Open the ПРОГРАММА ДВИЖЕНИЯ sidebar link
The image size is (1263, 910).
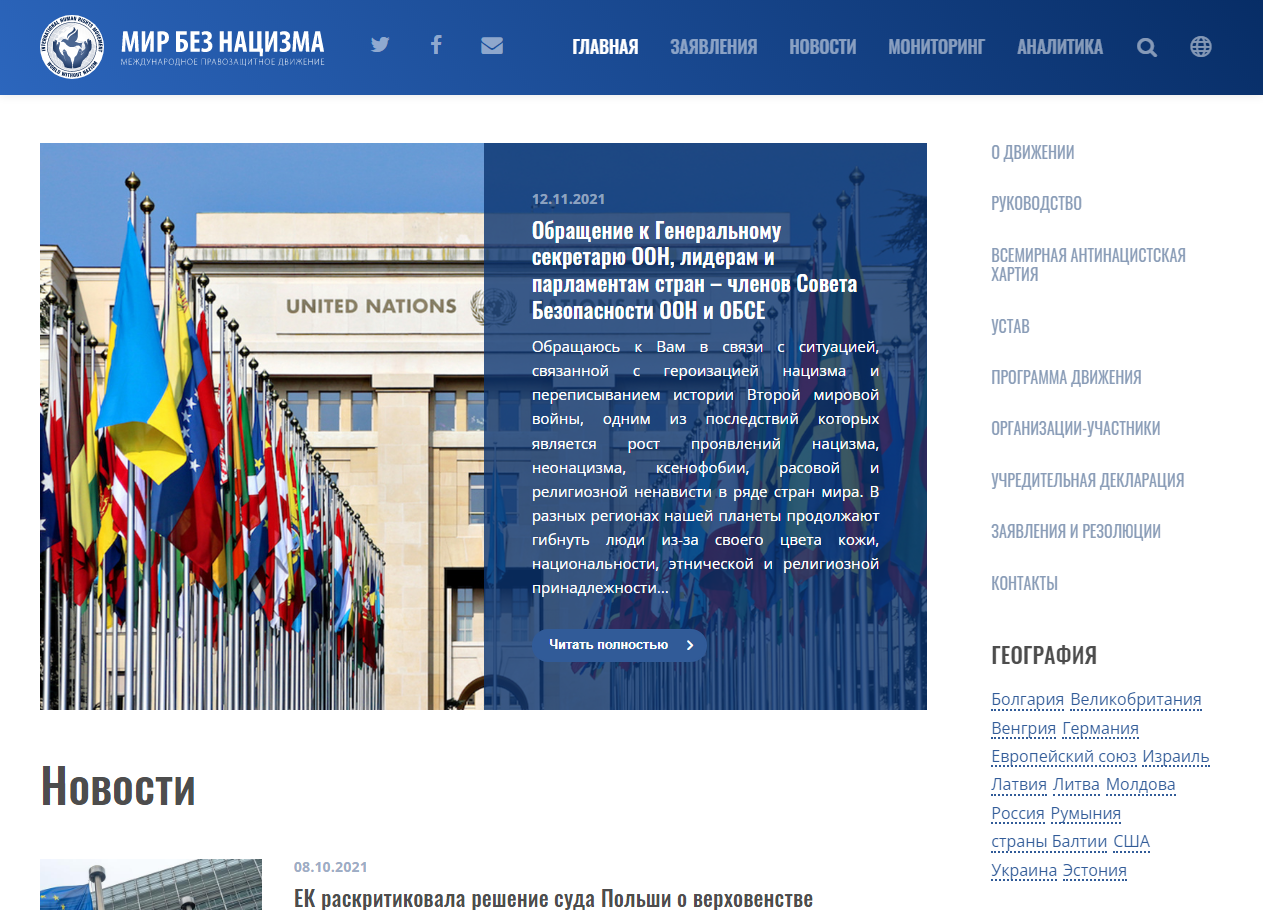[x=1066, y=377]
